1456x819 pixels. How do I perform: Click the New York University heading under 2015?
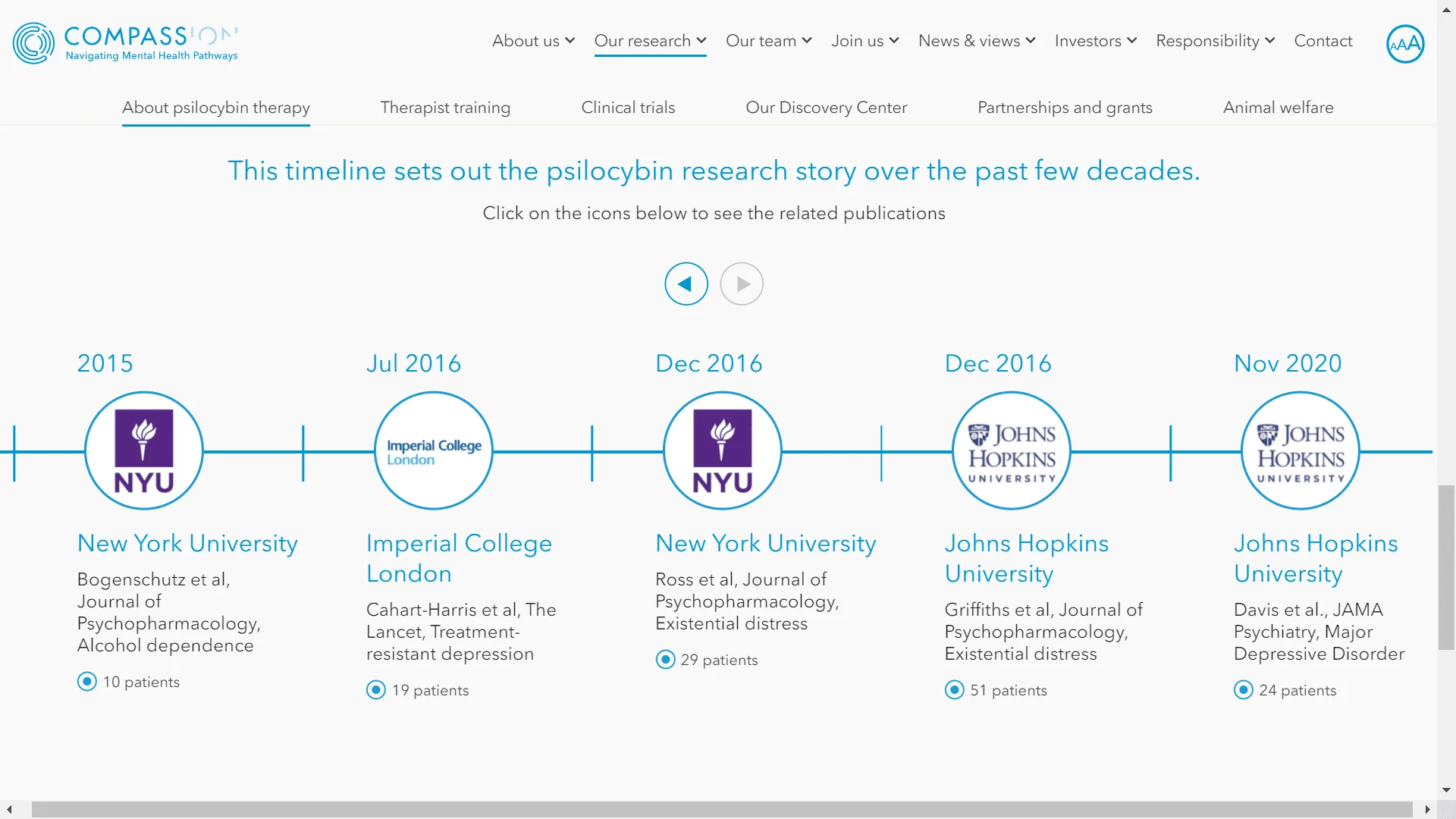click(x=187, y=543)
